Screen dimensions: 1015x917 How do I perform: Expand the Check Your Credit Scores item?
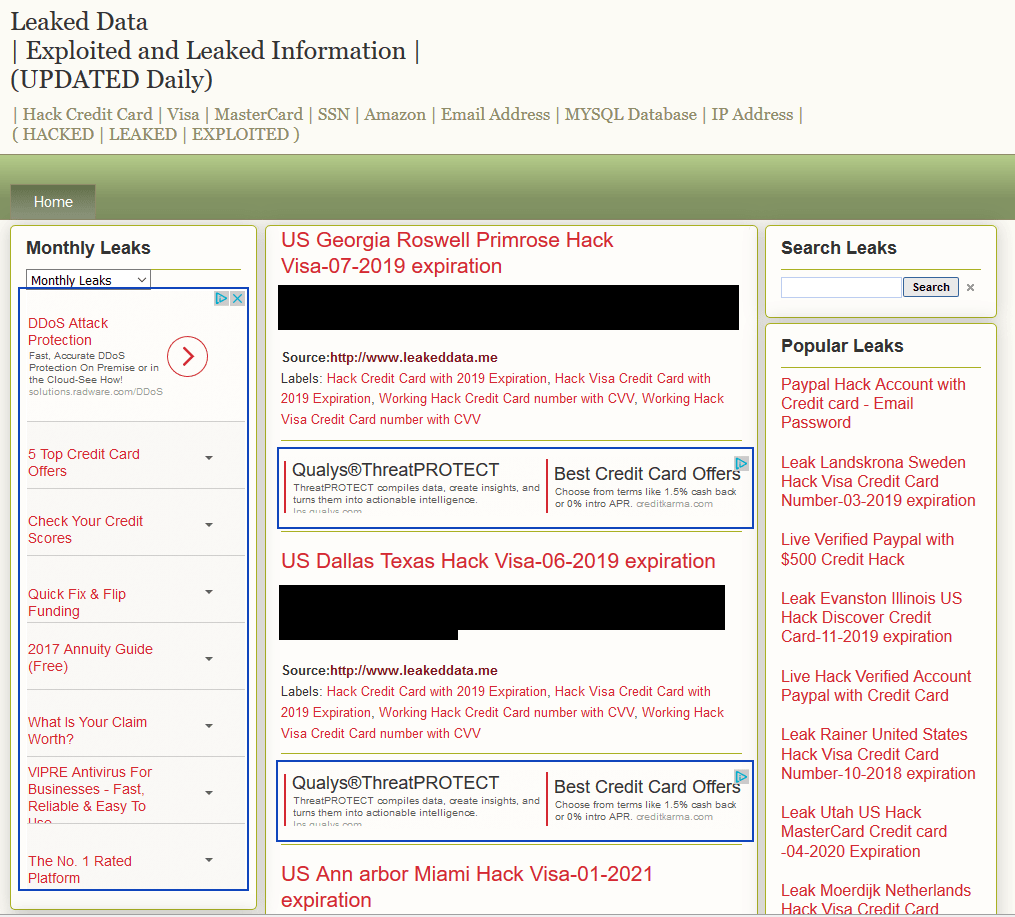pos(209,524)
